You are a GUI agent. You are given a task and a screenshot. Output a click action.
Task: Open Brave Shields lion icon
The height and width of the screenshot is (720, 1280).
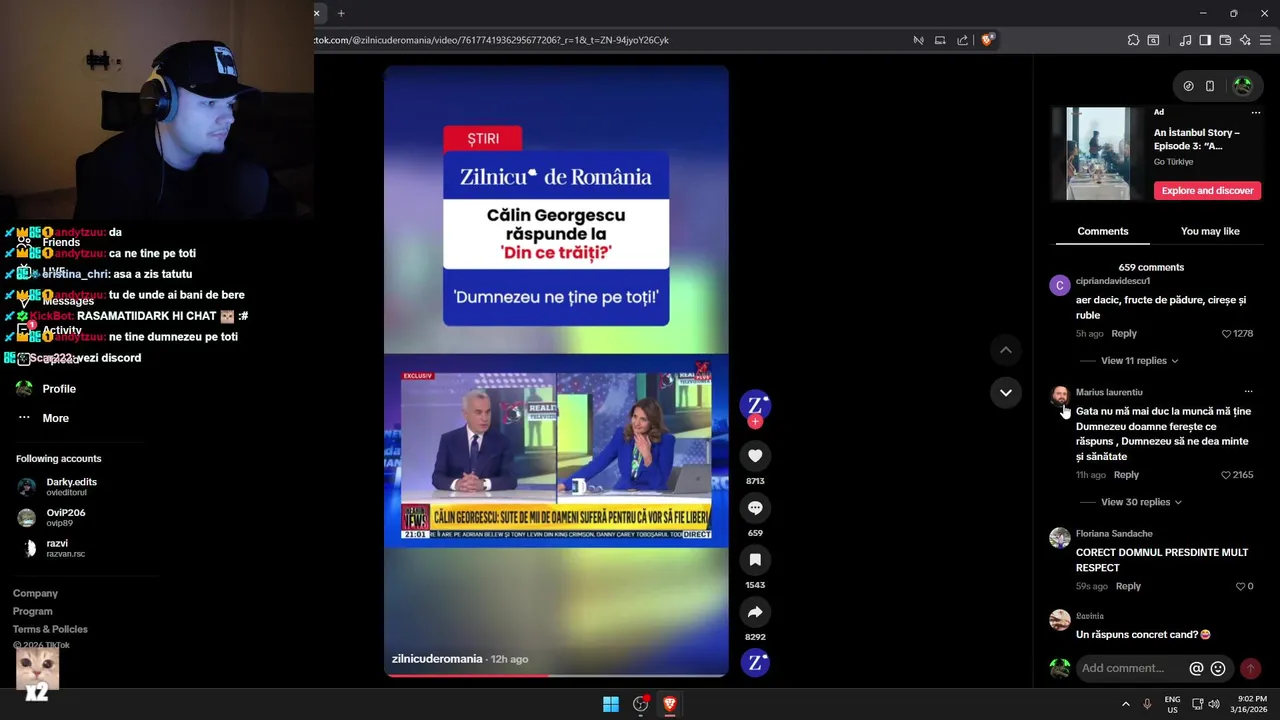click(988, 40)
